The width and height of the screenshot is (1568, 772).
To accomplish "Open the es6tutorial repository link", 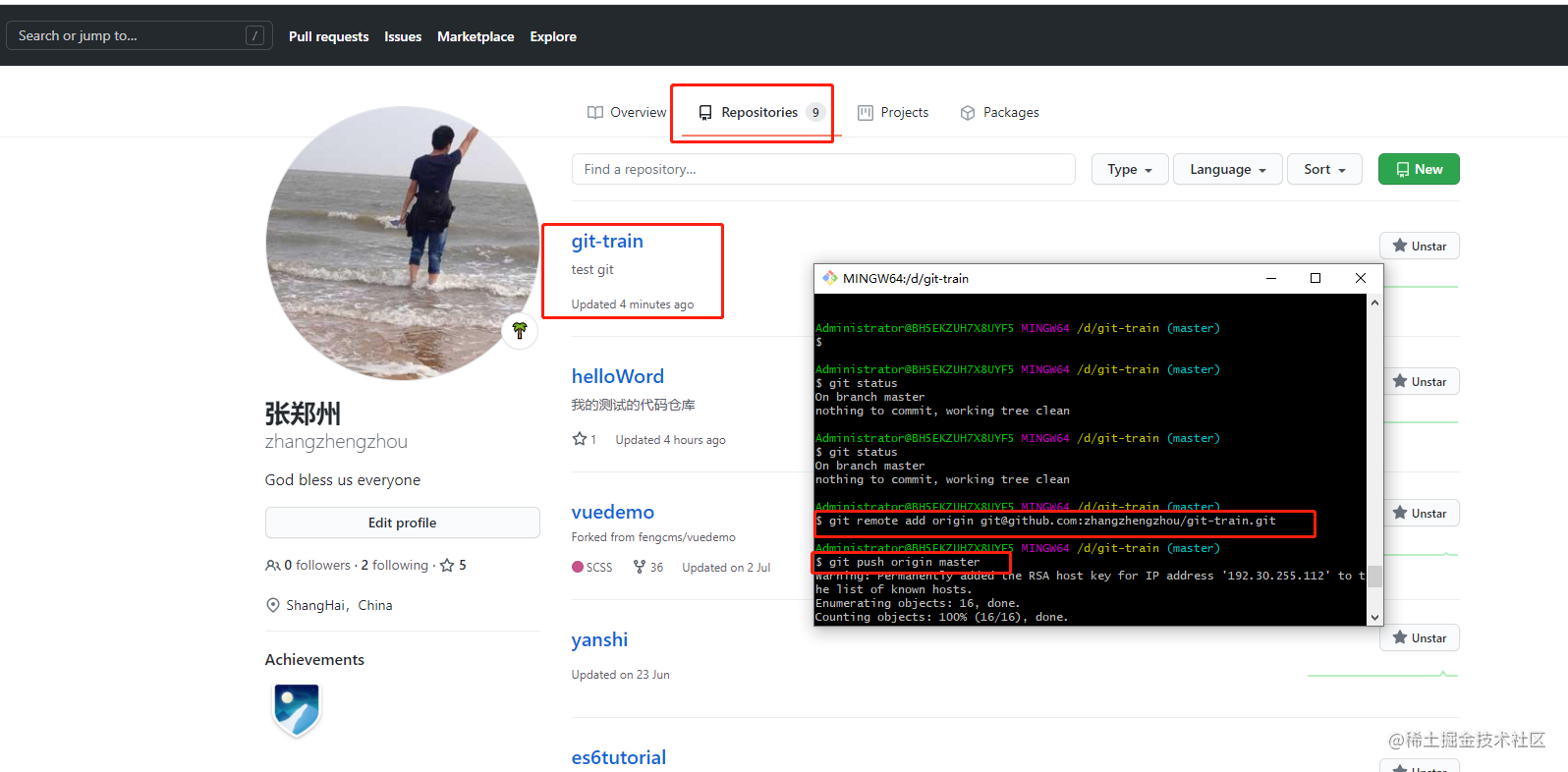I will click(619, 757).
